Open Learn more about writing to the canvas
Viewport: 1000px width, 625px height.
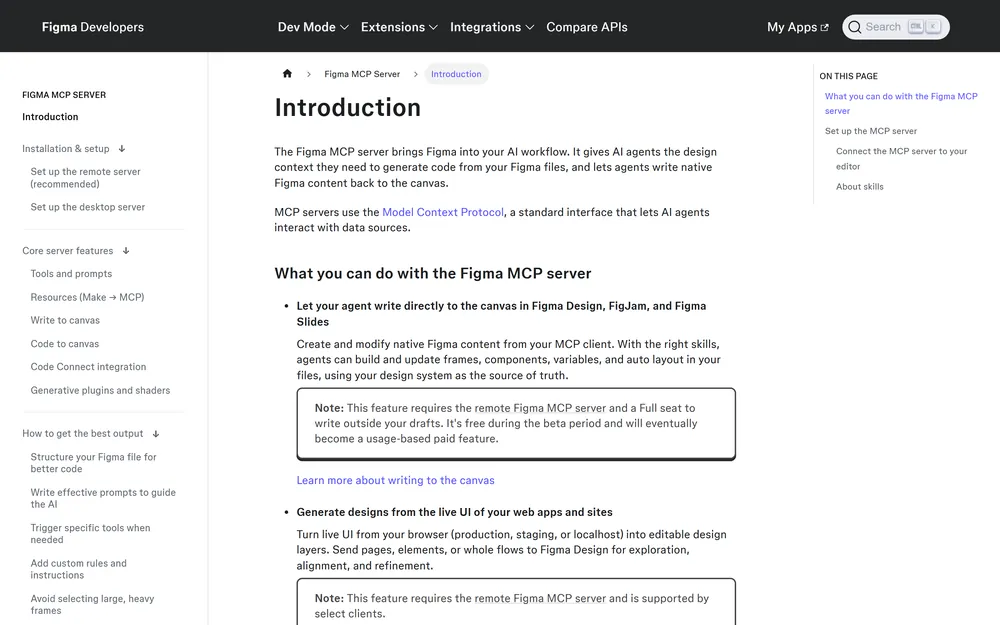point(395,480)
